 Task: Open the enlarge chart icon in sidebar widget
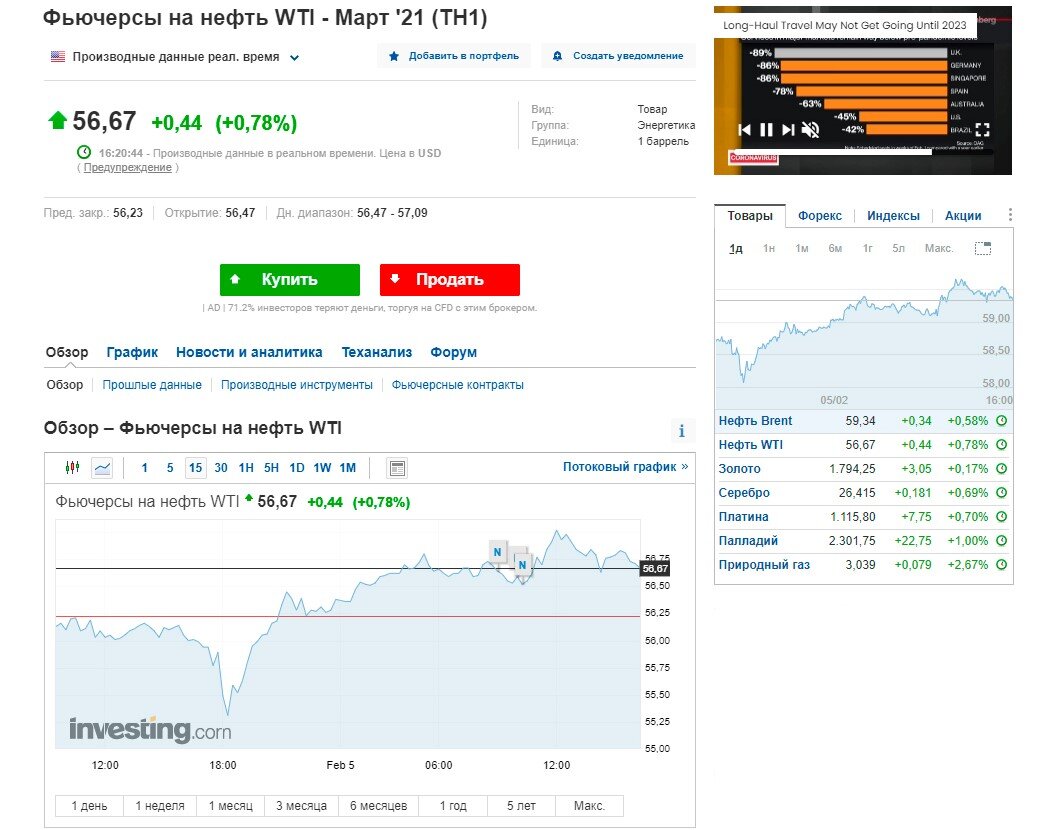982,249
